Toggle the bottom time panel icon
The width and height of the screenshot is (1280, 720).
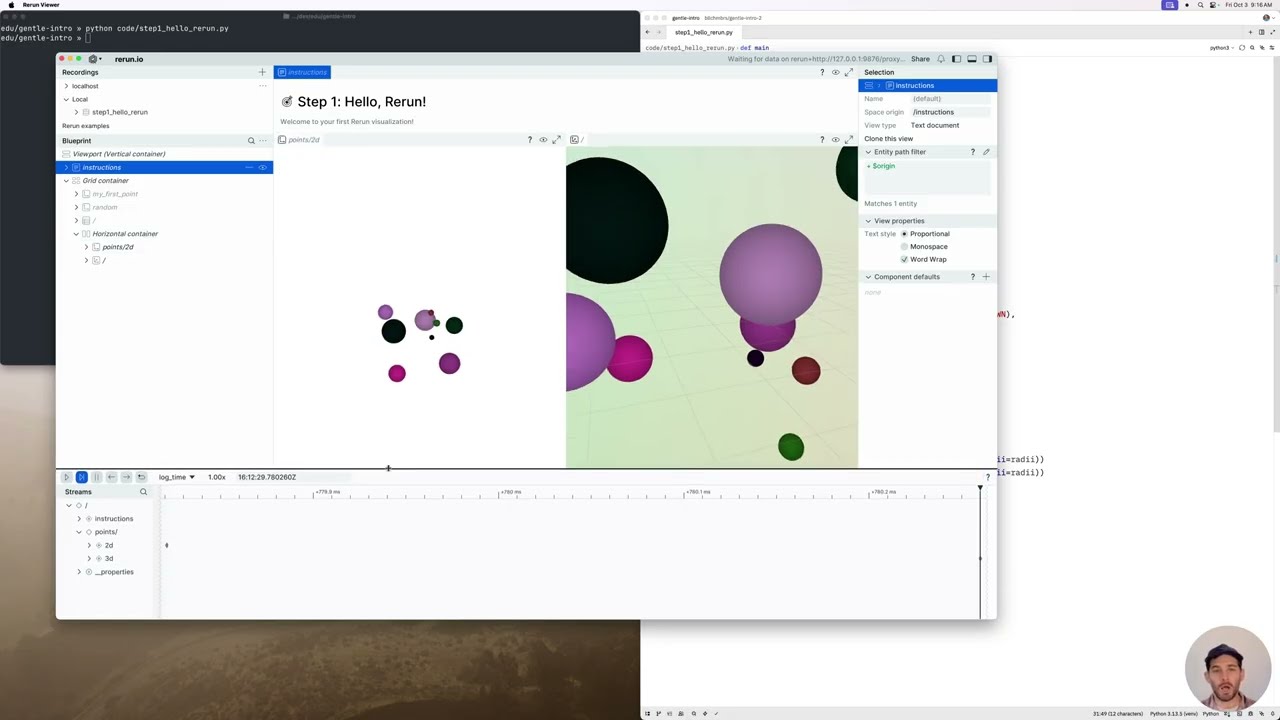point(972,59)
